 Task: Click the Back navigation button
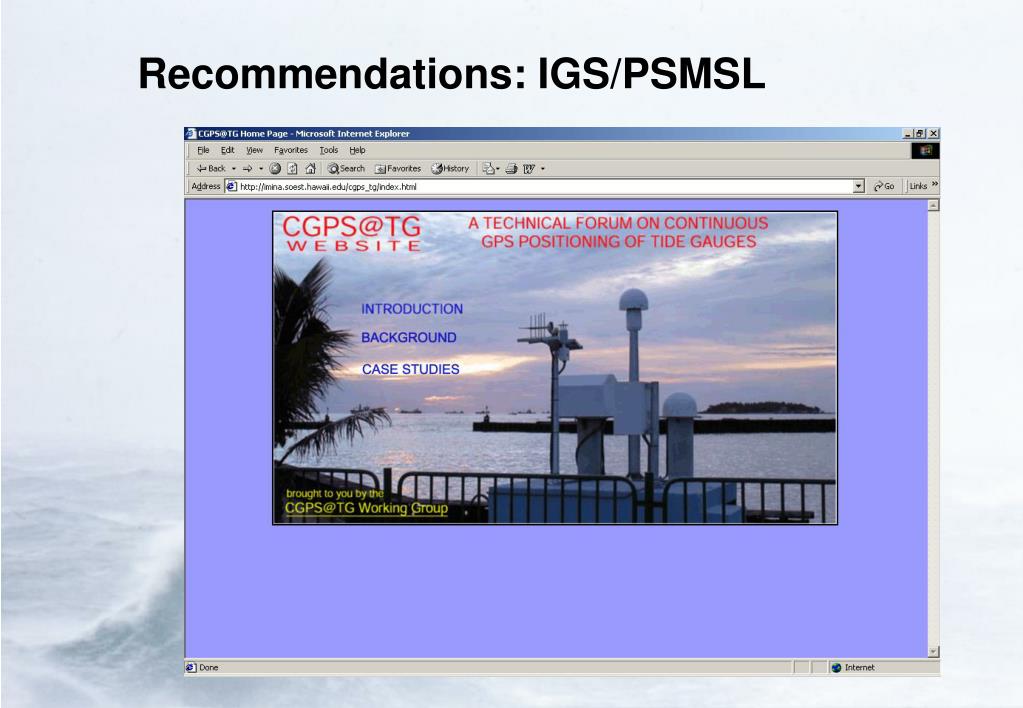click(210, 168)
